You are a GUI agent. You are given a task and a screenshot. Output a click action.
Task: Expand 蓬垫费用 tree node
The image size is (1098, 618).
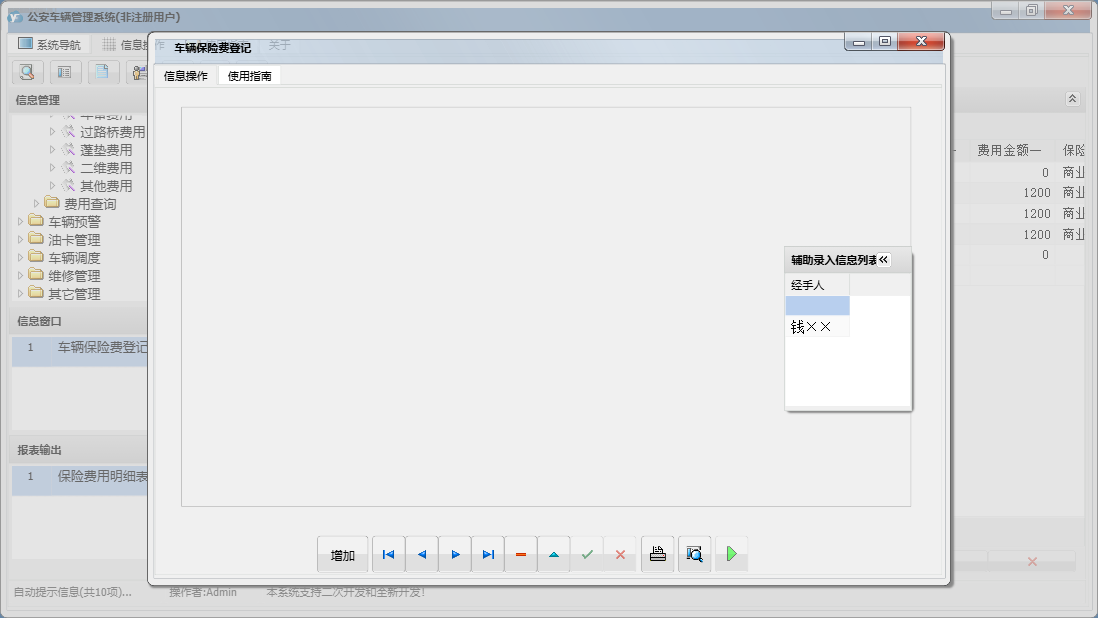[52, 149]
